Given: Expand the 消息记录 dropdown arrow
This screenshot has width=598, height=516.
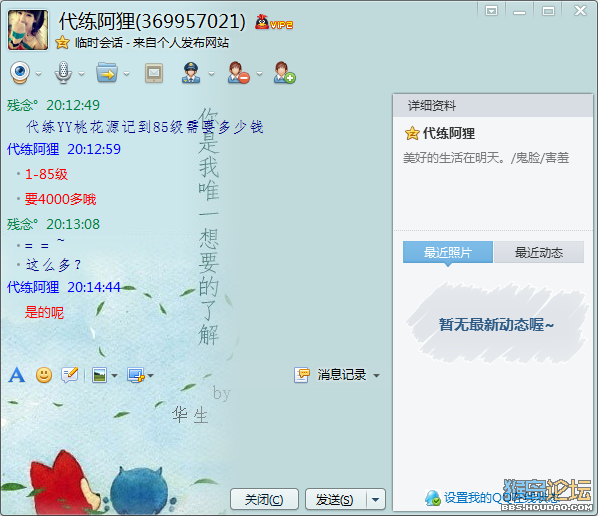Looking at the screenshot, I should [377, 376].
